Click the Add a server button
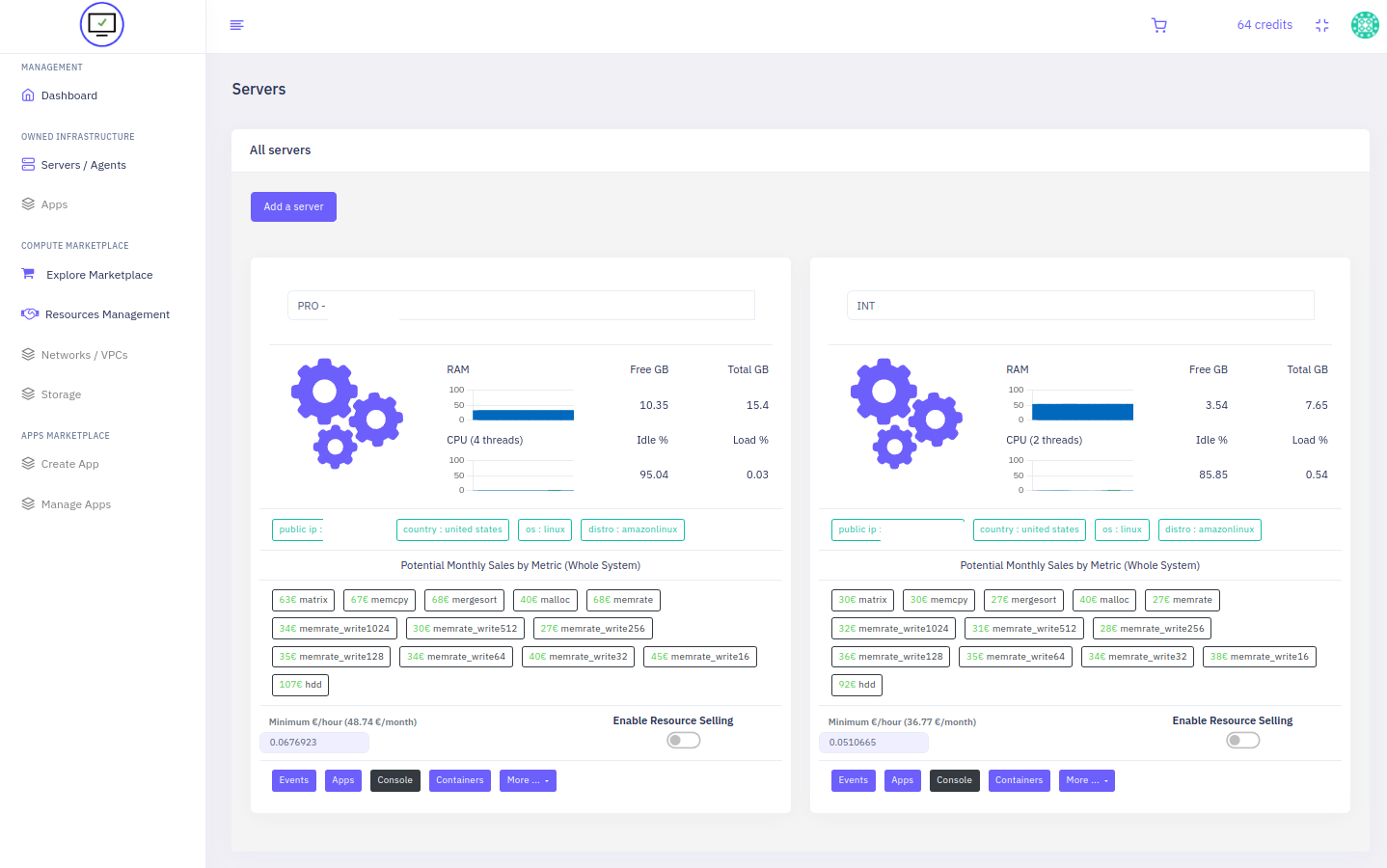The width and height of the screenshot is (1387, 868). point(293,207)
